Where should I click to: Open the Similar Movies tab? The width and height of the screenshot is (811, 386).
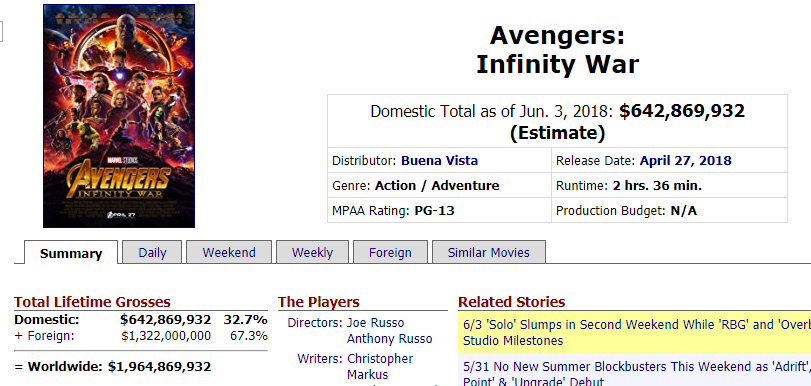488,253
